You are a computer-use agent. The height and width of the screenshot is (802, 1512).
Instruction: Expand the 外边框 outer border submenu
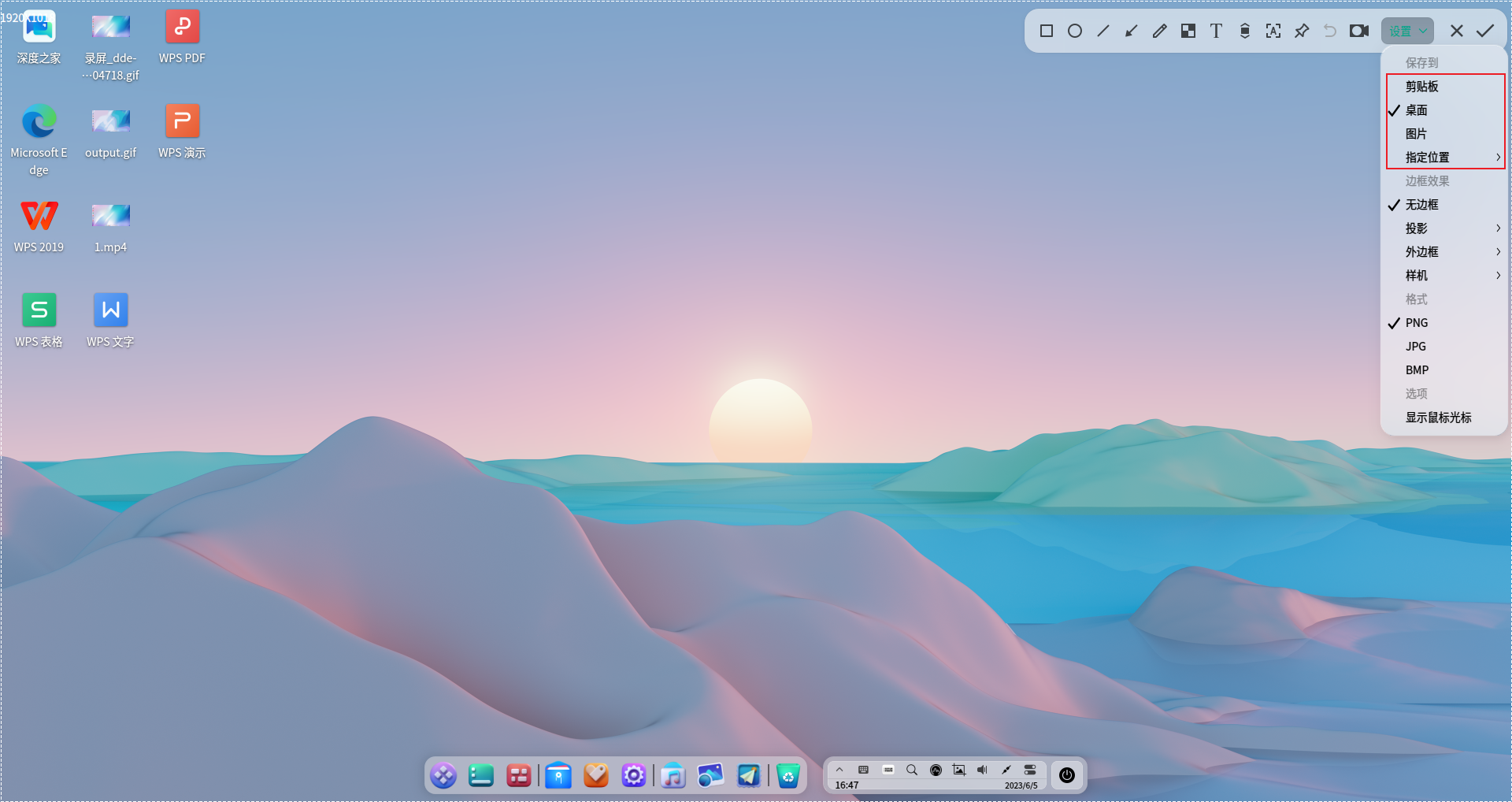[x=1445, y=252]
